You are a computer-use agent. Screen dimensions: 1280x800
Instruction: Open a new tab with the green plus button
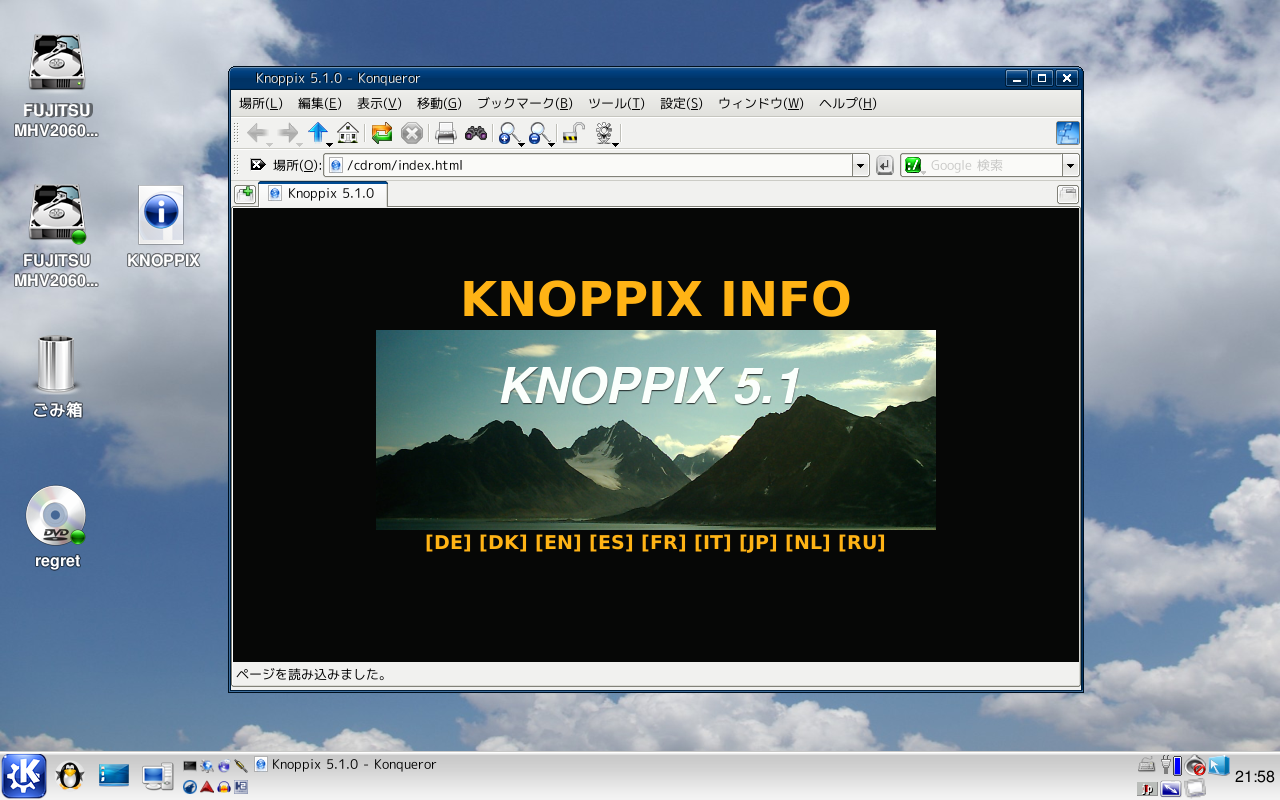pyautogui.click(x=244, y=193)
